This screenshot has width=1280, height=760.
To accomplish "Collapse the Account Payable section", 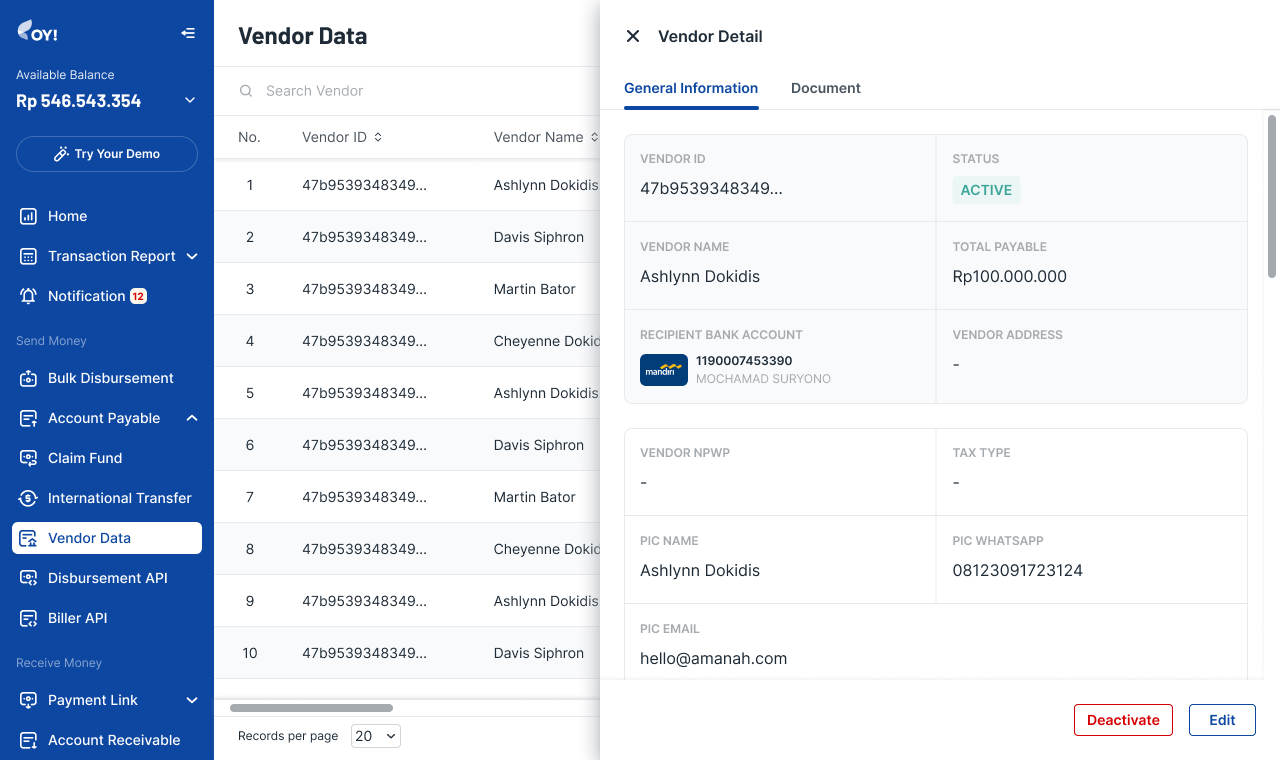I will pos(192,418).
